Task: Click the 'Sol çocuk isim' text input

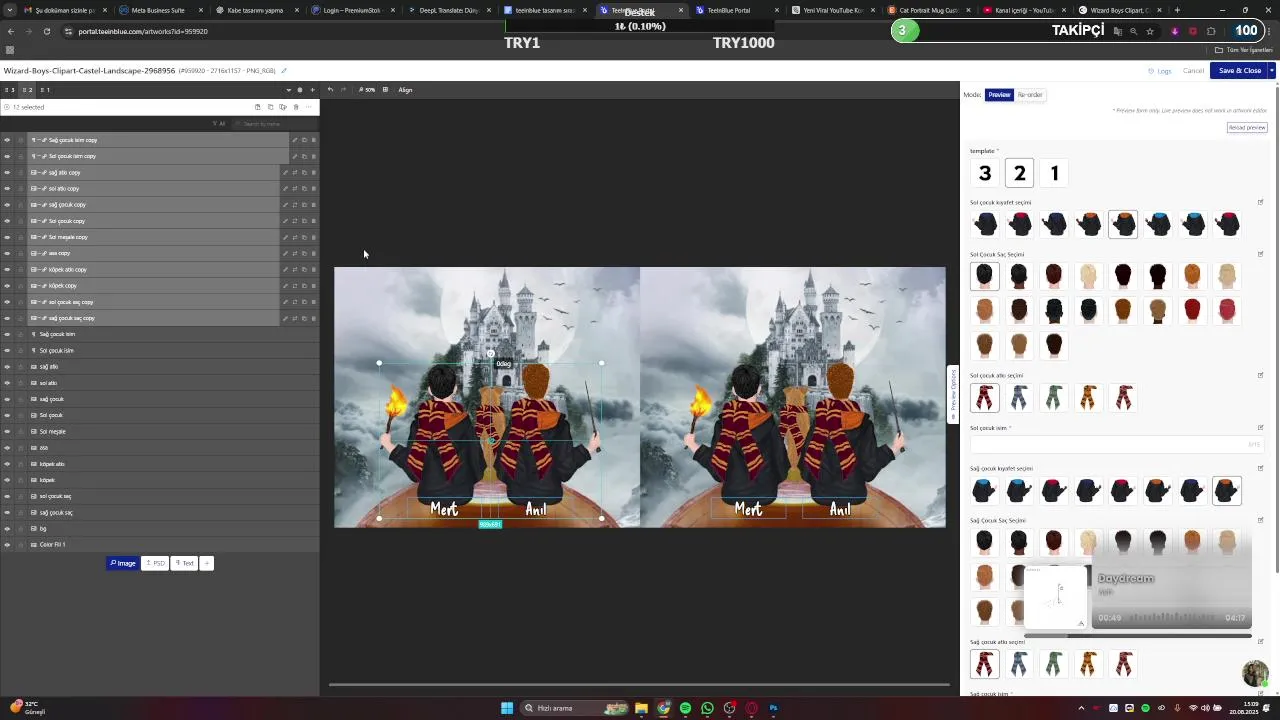Action: (1116, 444)
